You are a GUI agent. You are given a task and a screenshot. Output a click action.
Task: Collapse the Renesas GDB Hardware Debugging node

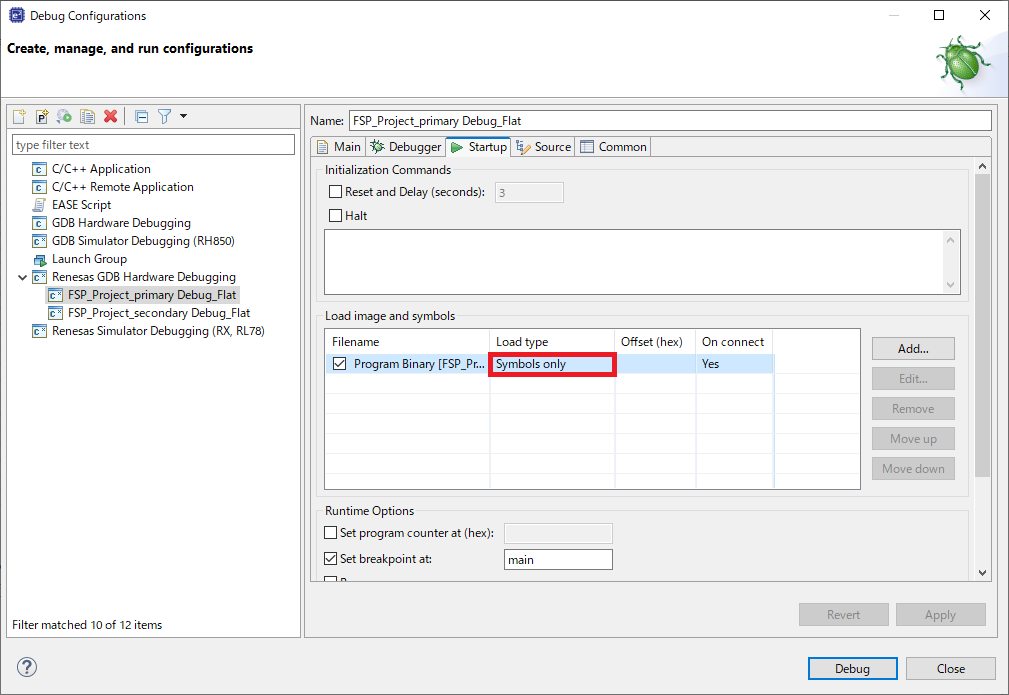22,277
